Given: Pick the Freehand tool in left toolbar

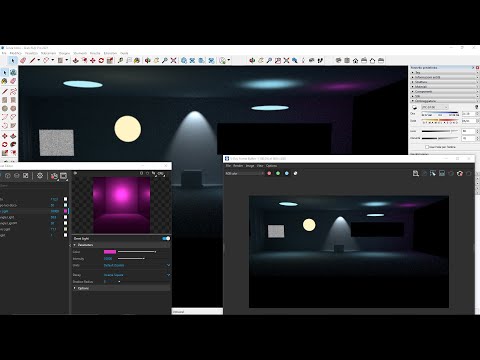Looking at the screenshot, I should (13, 91).
